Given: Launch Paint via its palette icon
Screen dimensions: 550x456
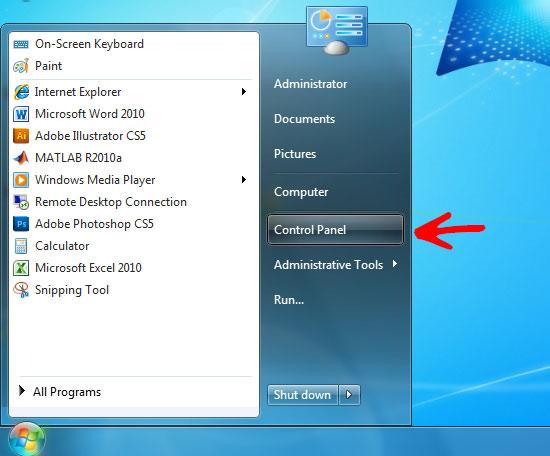Looking at the screenshot, I should coord(21,66).
